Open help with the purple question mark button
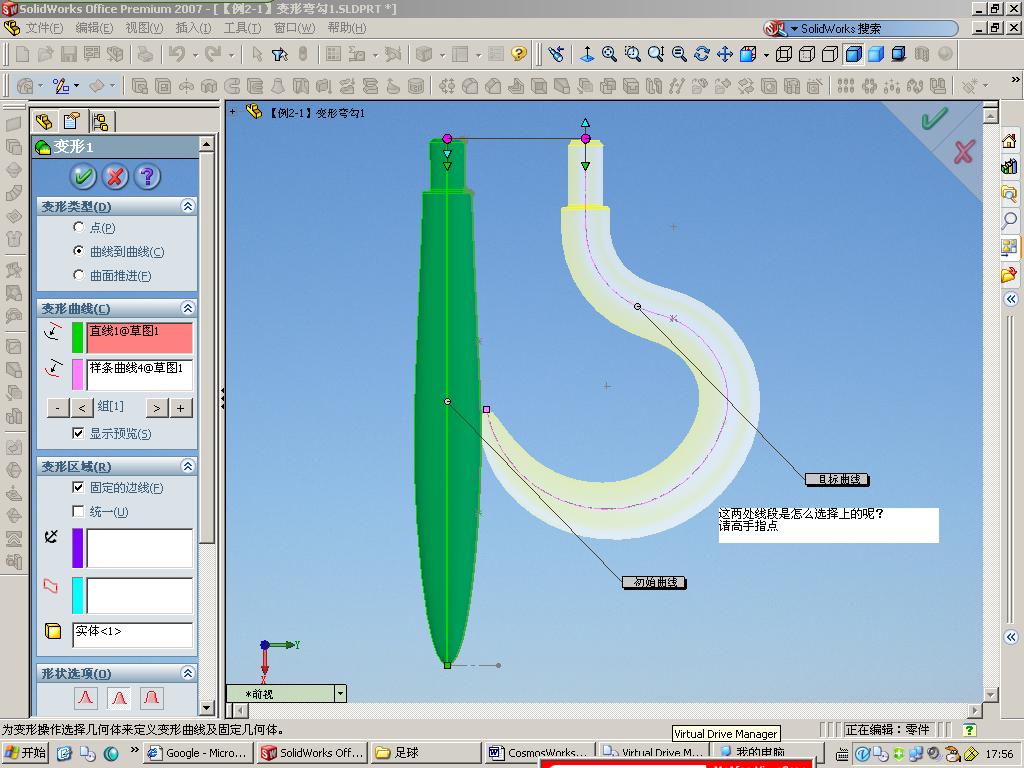This screenshot has width=1024, height=768. click(x=148, y=176)
